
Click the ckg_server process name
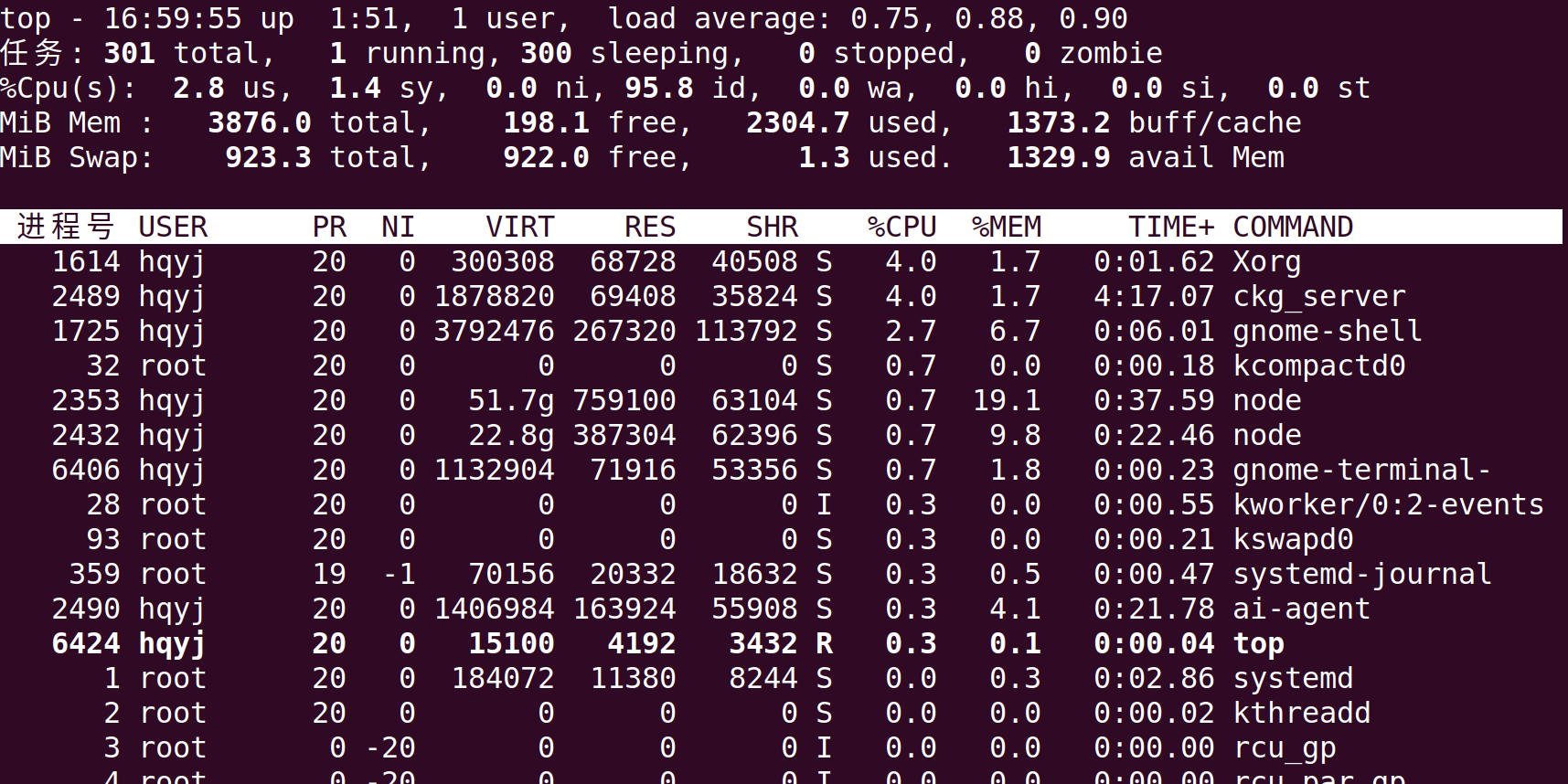pos(1318,297)
